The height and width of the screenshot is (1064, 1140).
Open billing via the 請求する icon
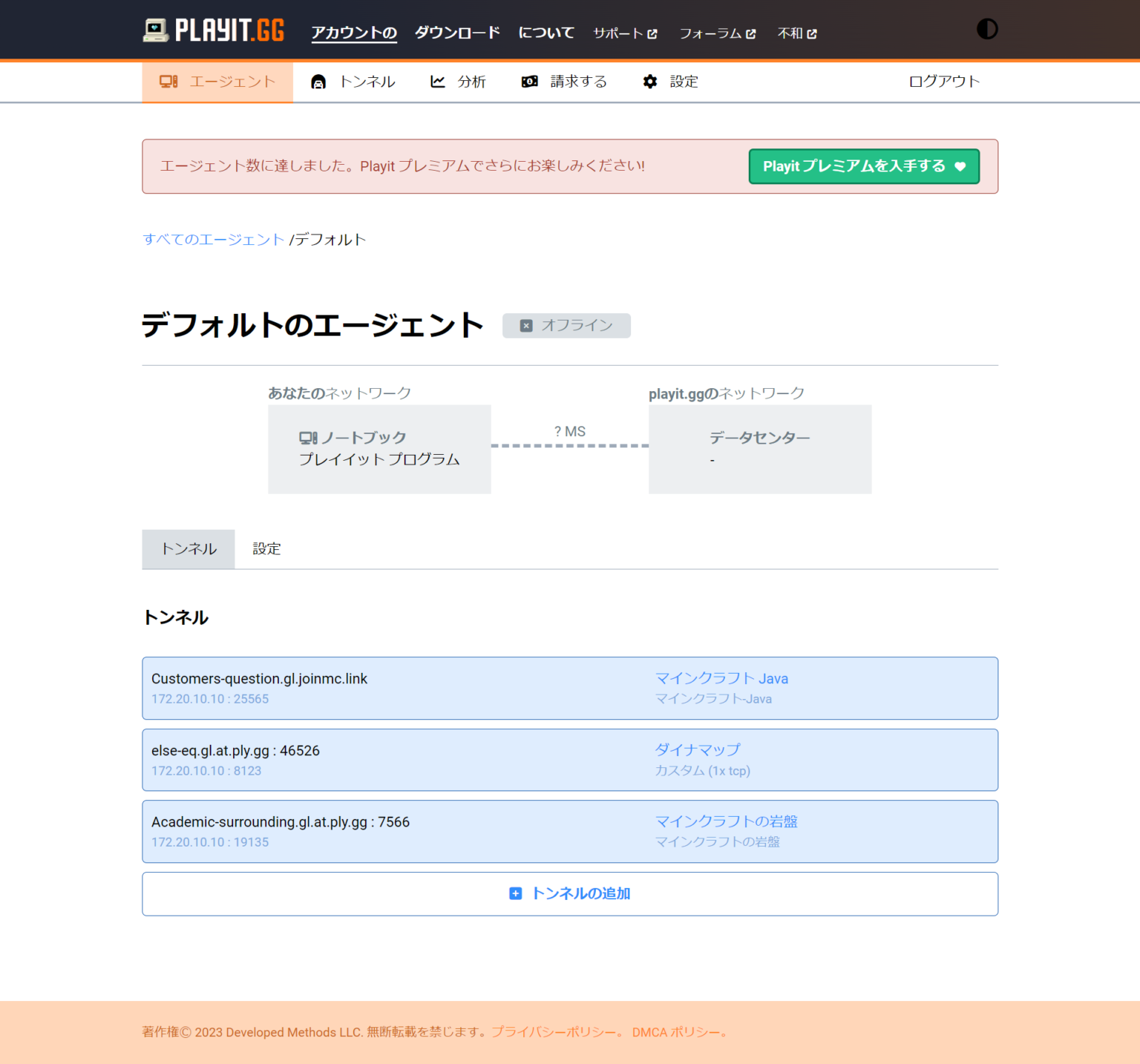click(529, 82)
